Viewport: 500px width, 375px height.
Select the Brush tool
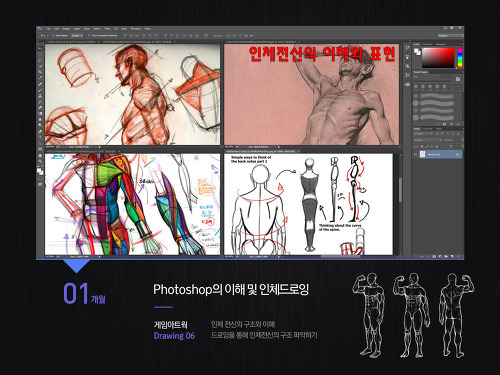click(41, 89)
